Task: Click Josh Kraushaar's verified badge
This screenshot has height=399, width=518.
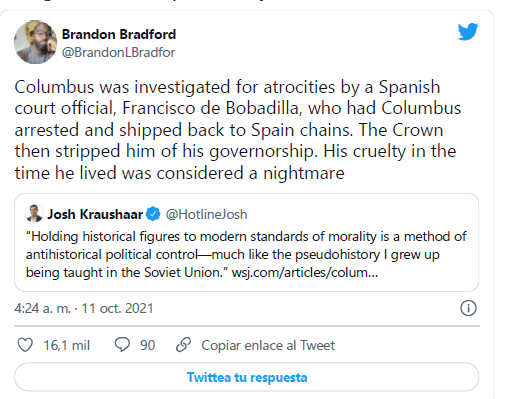Action: pos(153,214)
